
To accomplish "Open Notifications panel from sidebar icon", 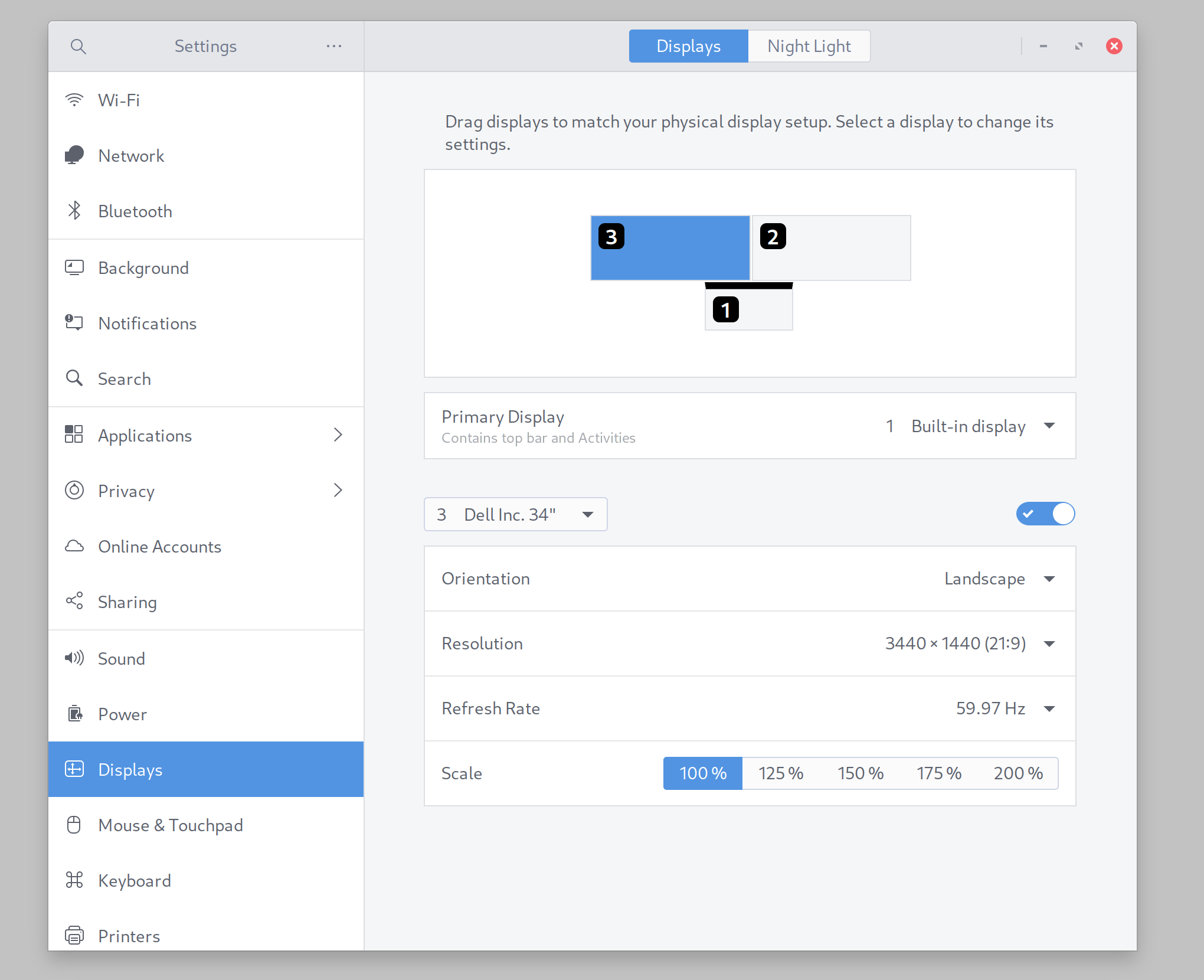I will [x=74, y=323].
